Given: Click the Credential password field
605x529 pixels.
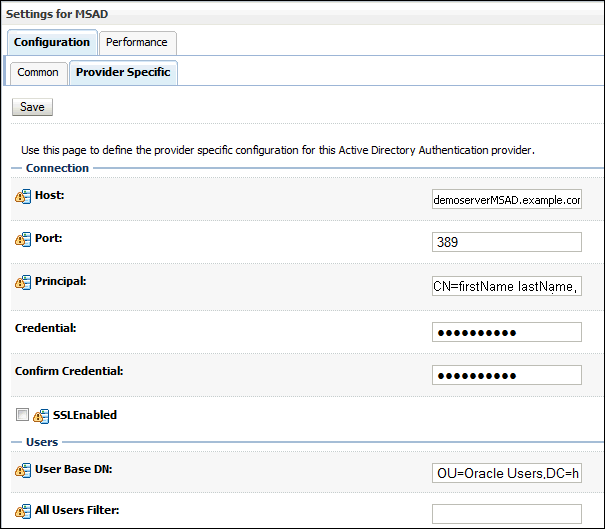Looking at the screenshot, I should click(507, 332).
